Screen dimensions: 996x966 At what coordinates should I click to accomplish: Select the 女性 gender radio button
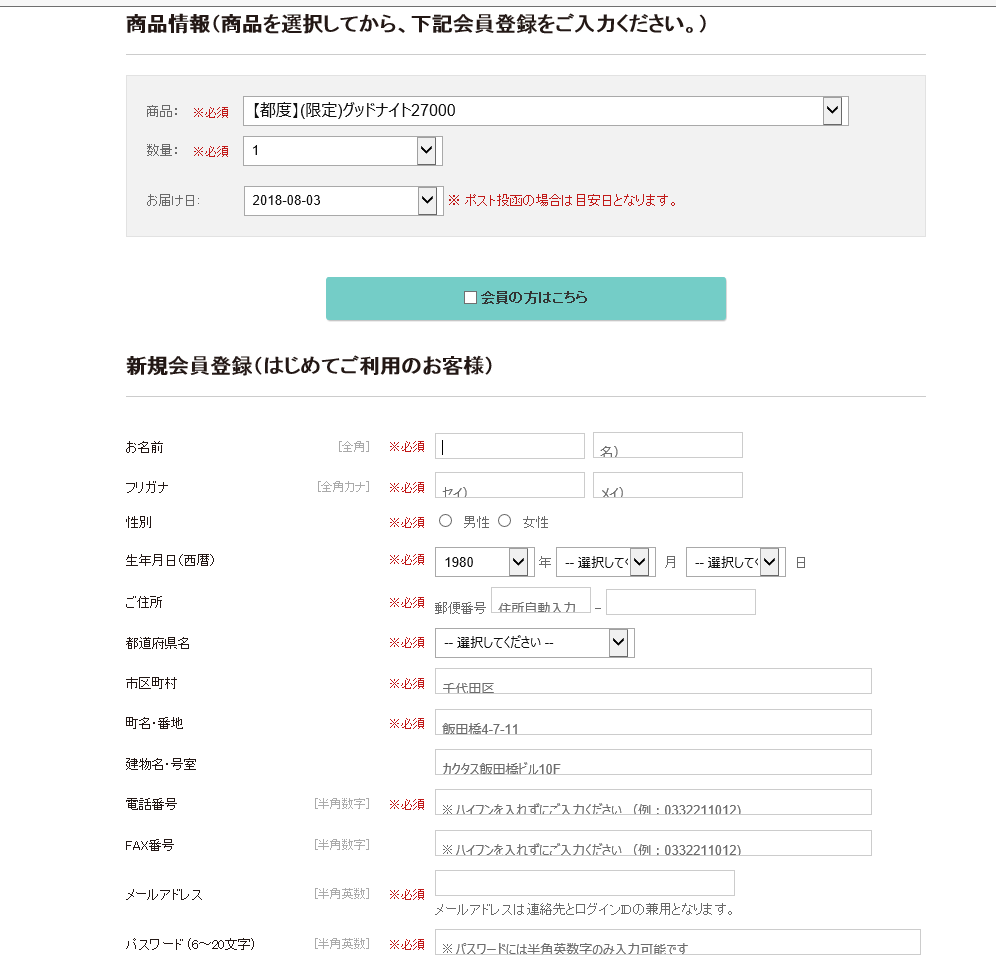click(505, 519)
